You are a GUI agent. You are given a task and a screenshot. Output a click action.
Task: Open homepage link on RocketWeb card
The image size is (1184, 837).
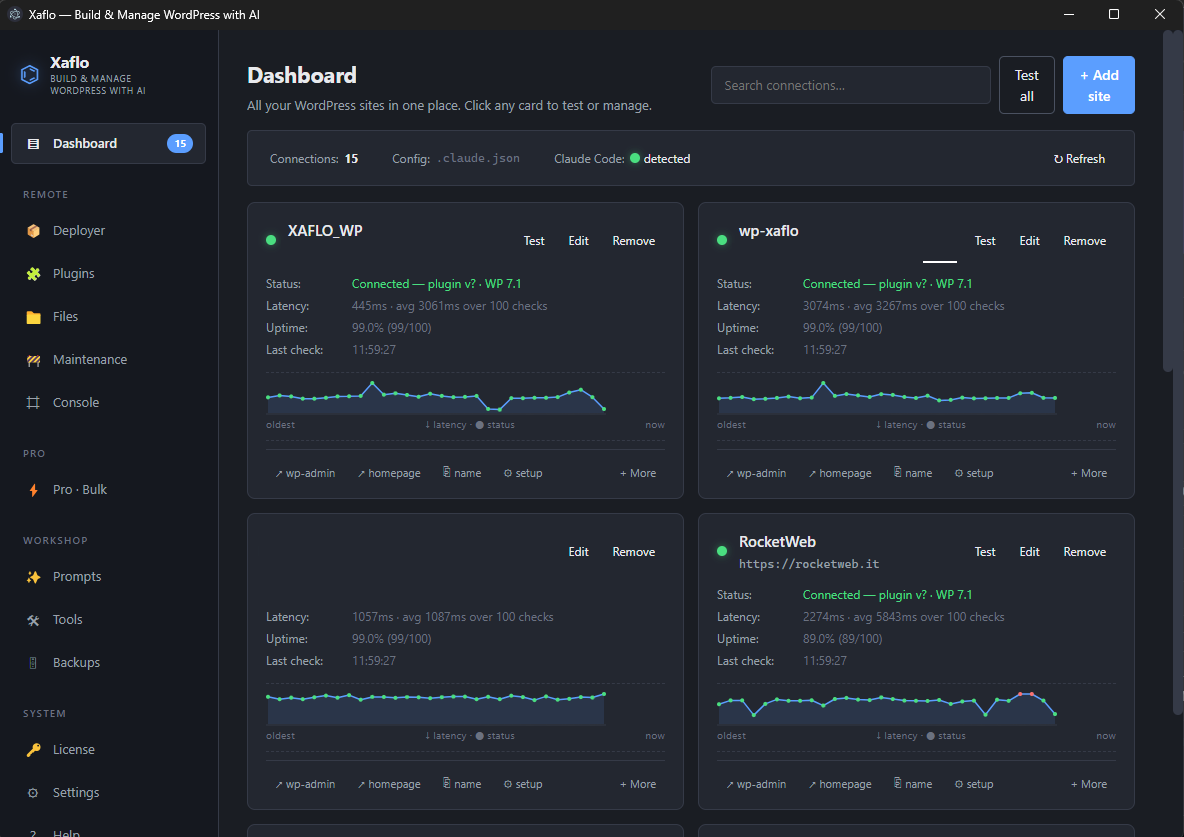pyautogui.click(x=840, y=784)
